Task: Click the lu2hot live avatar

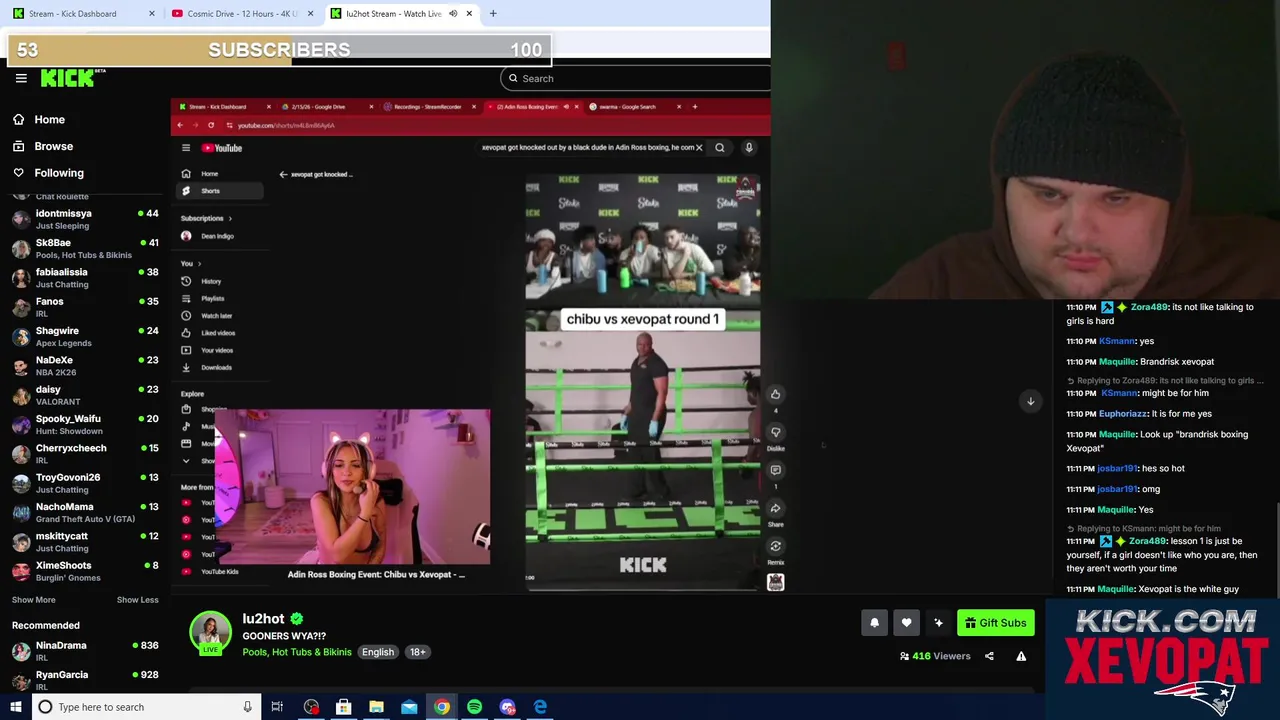Action: click(210, 633)
